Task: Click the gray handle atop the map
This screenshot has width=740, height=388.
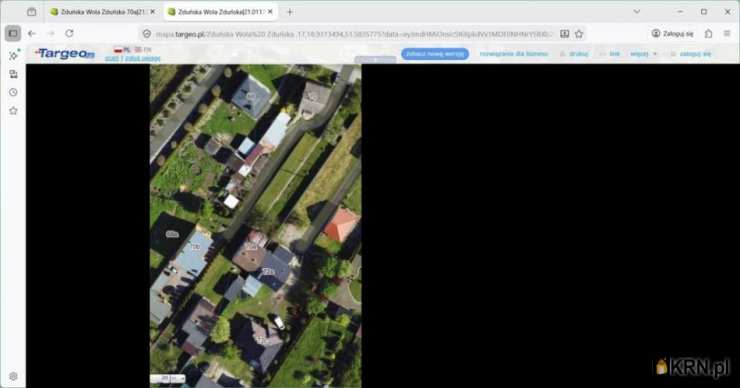Action: 375,60
